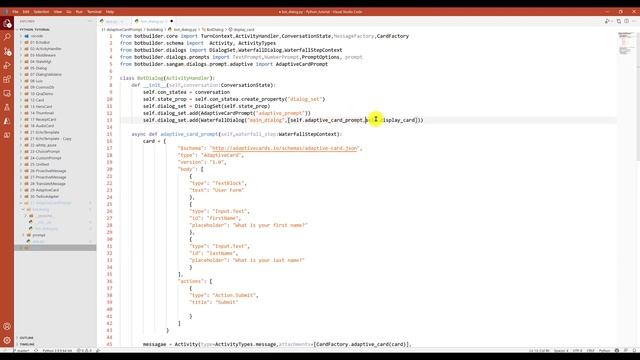Viewport: 640px width, 360px height.
Task: Click the Python interpreter version in status bar
Action: (x=57, y=351)
